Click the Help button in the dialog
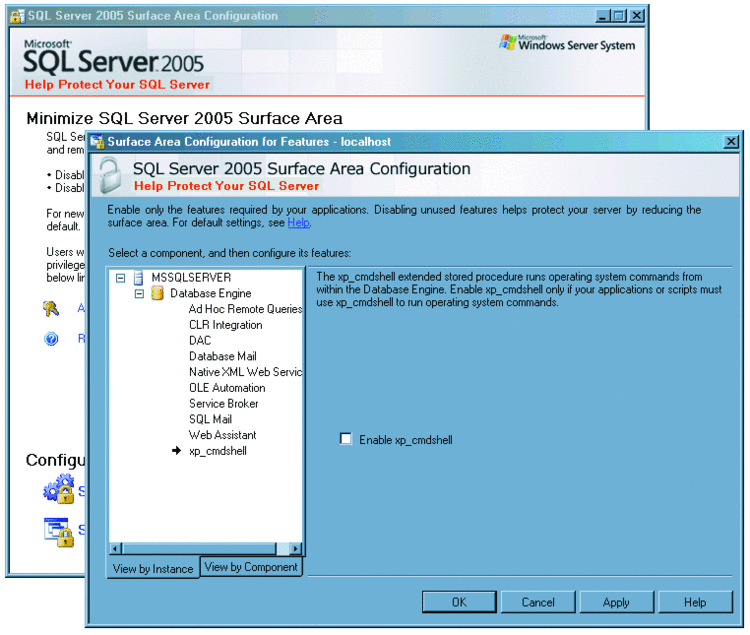The image size is (750, 635). click(x=695, y=602)
